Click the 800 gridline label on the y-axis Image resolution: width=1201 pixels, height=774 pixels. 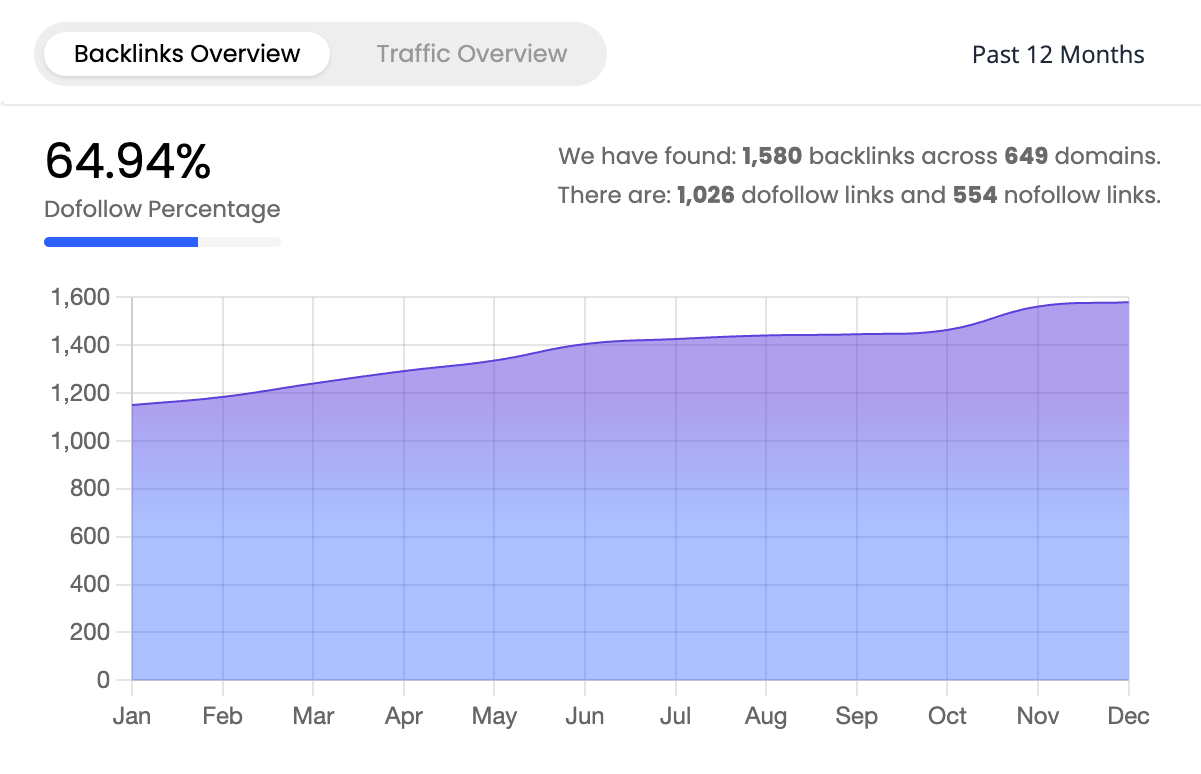tap(90, 489)
